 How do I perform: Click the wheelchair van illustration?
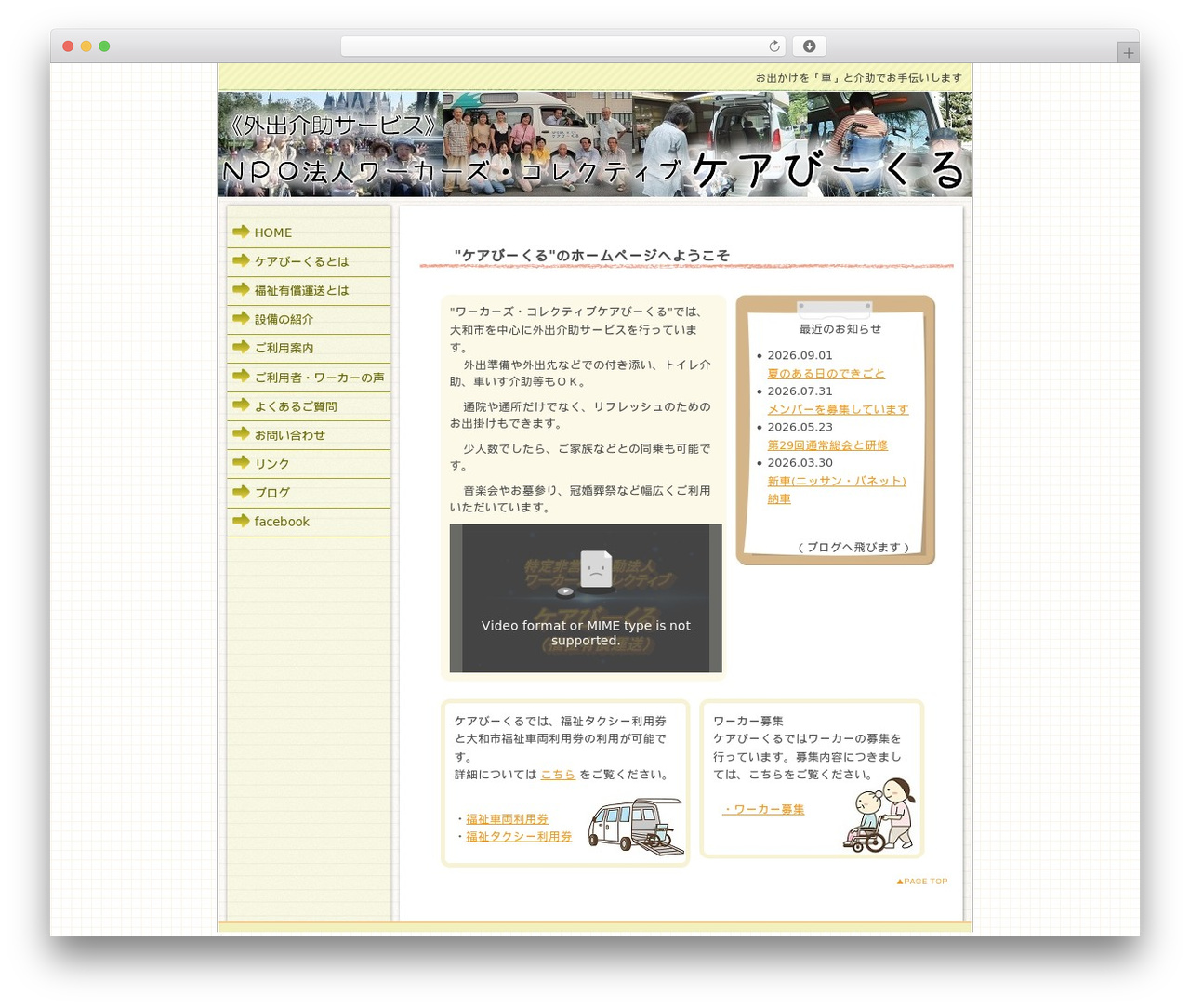click(x=637, y=826)
